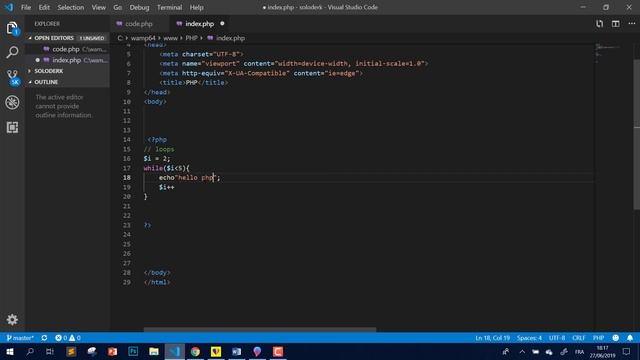Change CRLF end of line sequence
The width and height of the screenshot is (640, 360).
click(578, 338)
